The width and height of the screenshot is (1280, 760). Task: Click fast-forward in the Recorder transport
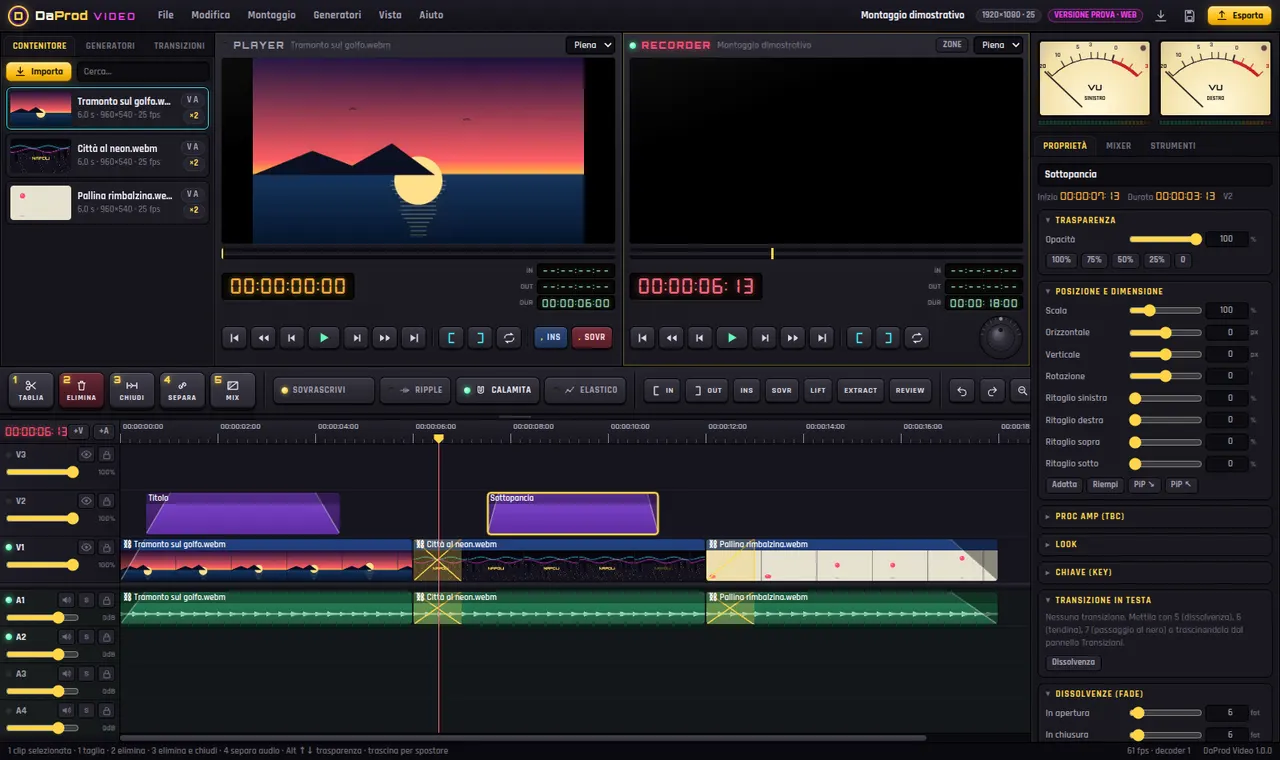(793, 338)
